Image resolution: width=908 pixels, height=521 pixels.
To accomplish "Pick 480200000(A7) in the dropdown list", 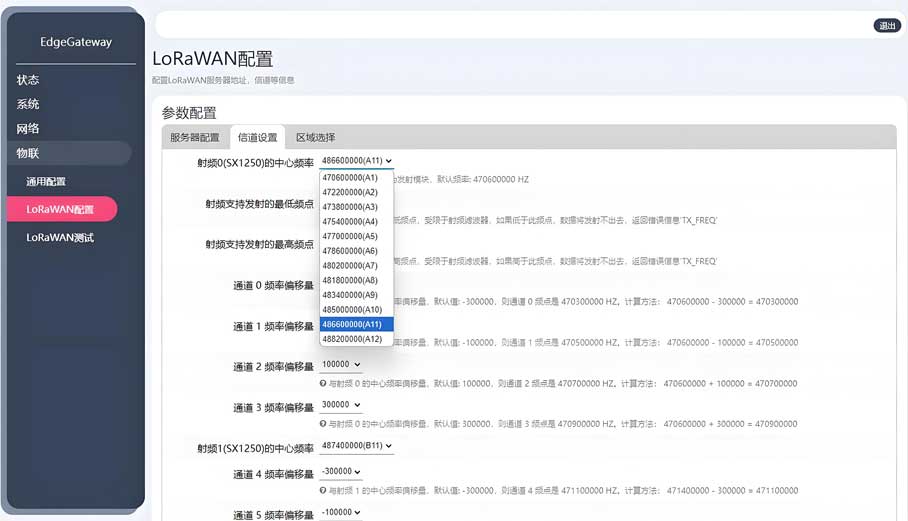I will click(x=350, y=266).
